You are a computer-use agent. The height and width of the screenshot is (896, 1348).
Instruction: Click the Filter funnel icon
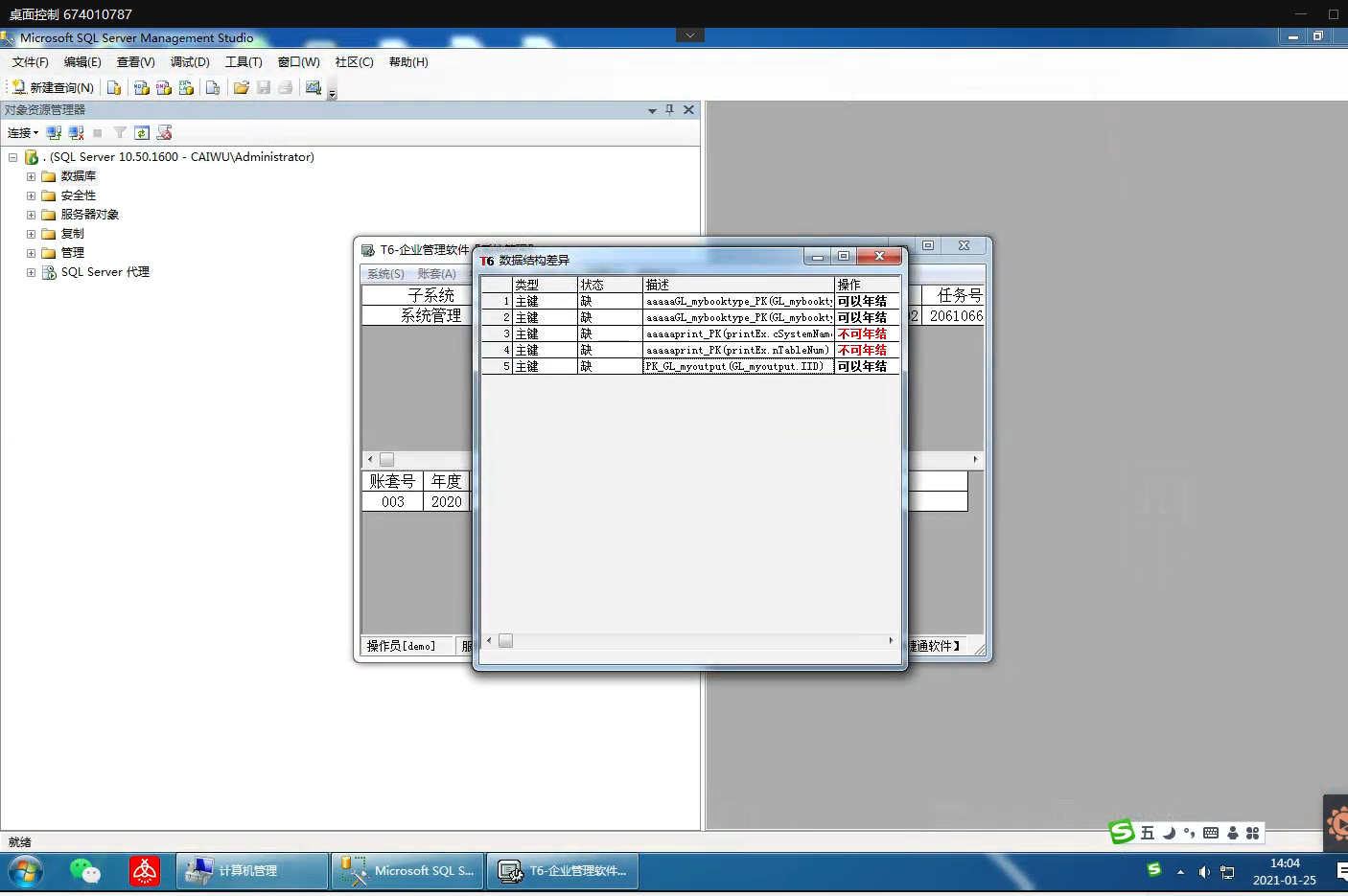click(120, 133)
